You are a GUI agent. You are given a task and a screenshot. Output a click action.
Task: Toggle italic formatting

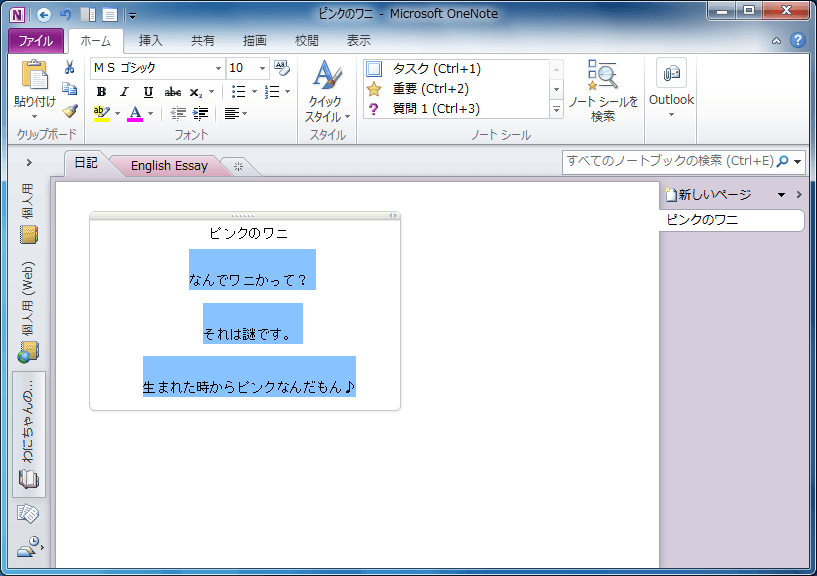click(x=124, y=92)
